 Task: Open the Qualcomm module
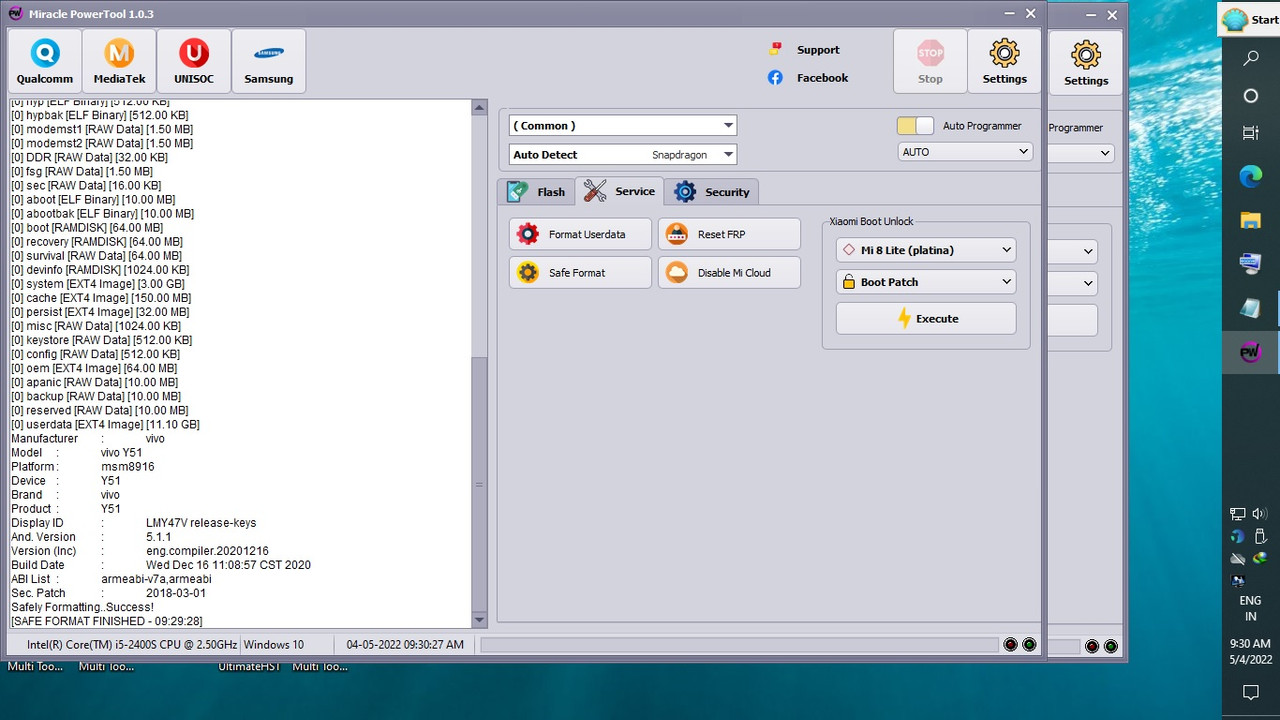click(x=44, y=61)
